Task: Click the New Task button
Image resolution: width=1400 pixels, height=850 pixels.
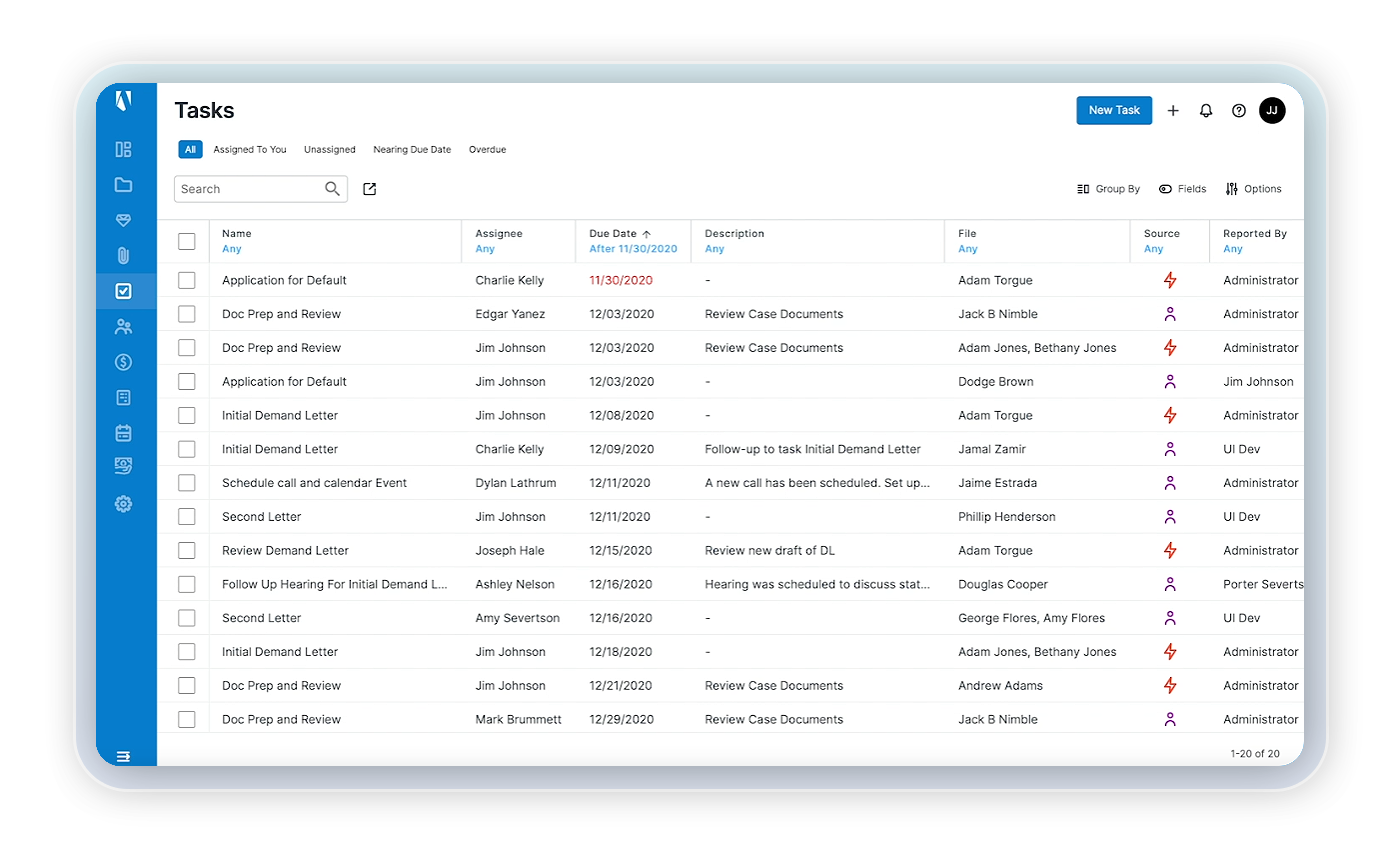Action: click(1114, 111)
